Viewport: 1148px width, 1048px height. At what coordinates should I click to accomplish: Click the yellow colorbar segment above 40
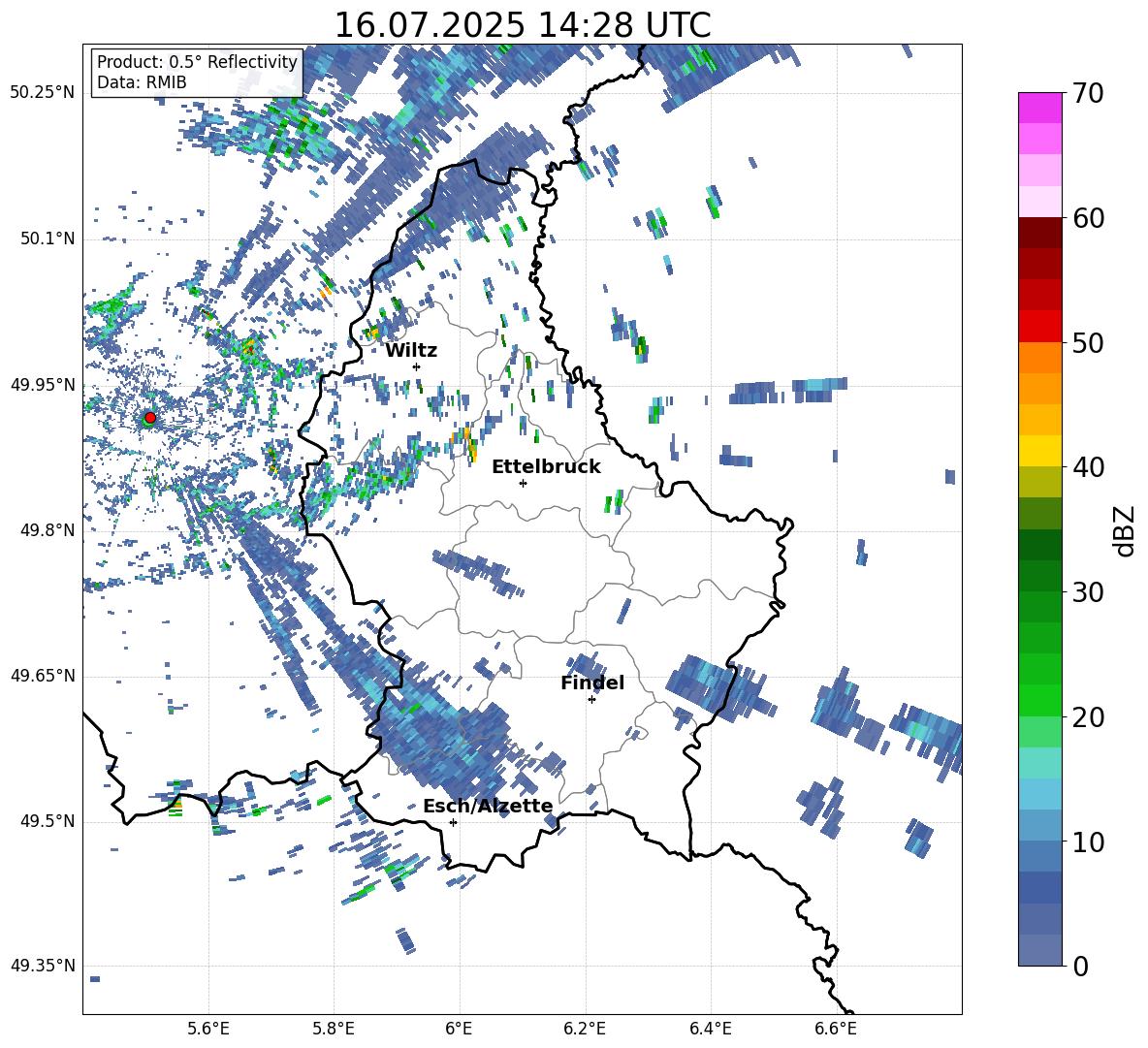pyautogui.click(x=1039, y=451)
